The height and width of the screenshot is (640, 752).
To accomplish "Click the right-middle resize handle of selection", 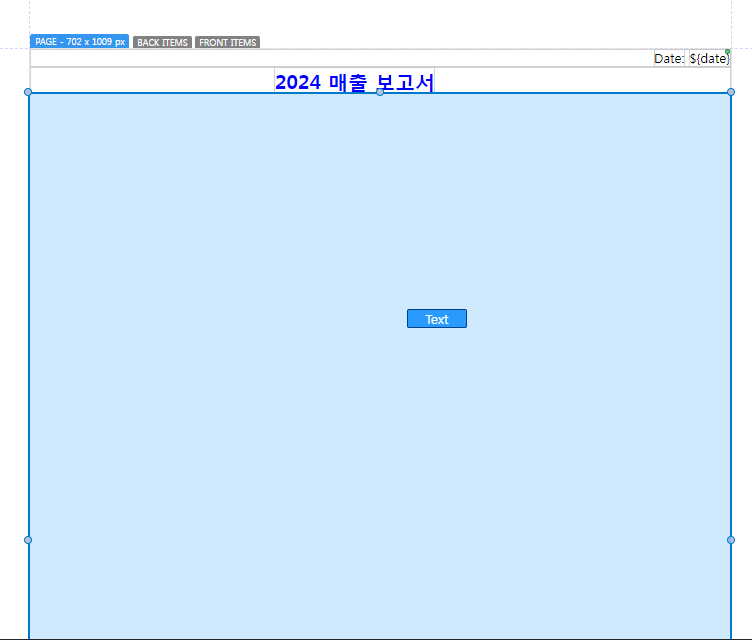I will tap(731, 540).
